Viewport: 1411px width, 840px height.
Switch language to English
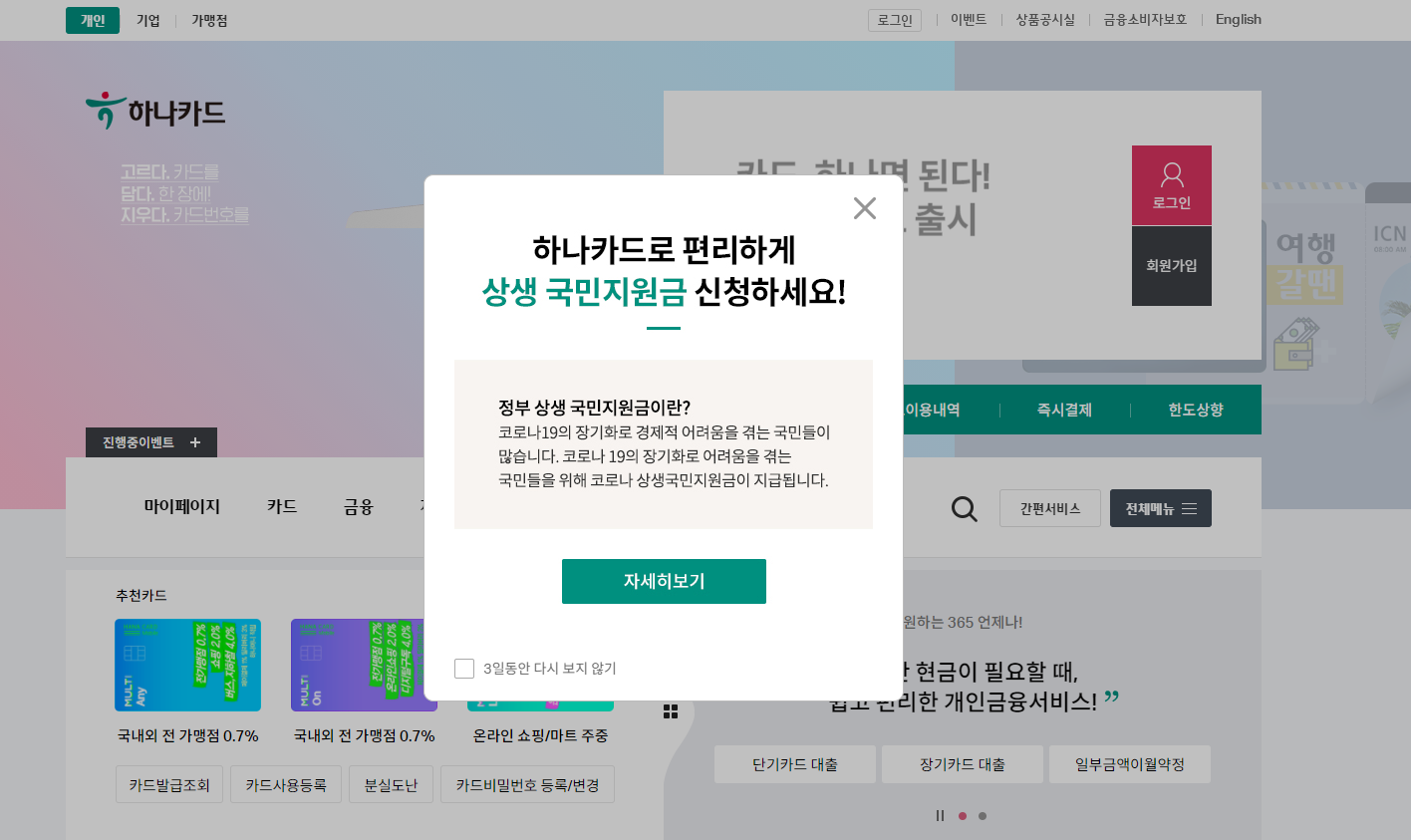pyautogui.click(x=1239, y=19)
